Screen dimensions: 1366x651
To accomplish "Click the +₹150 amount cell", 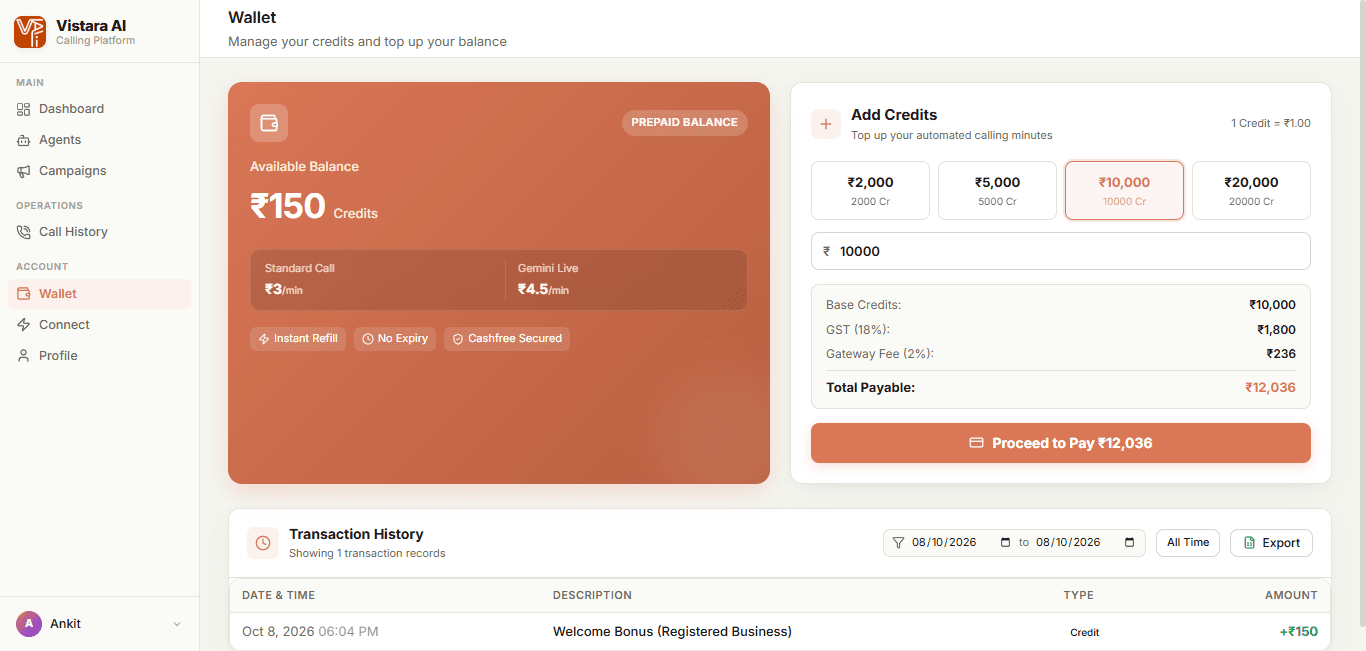I will pos(1298,632).
